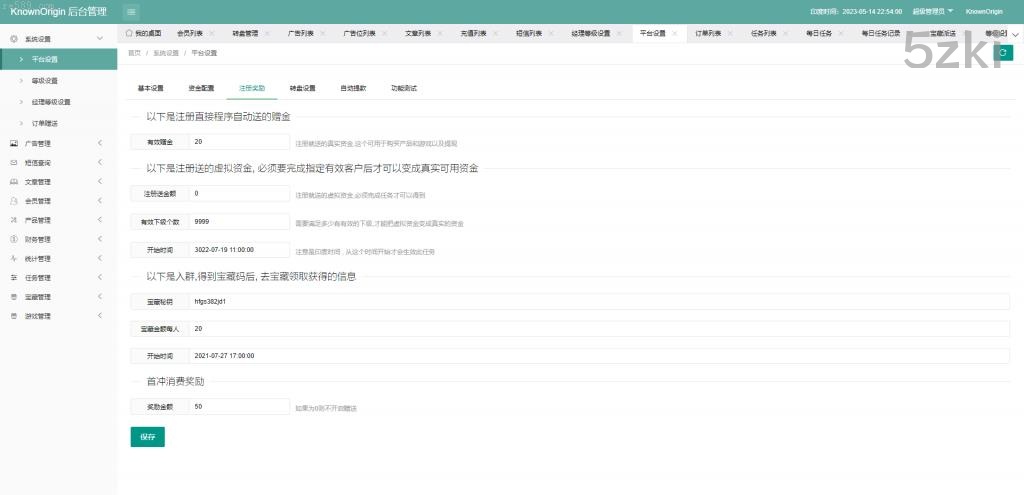
Task: Click the 首页 breadcrumb link
Action: [x=134, y=52]
